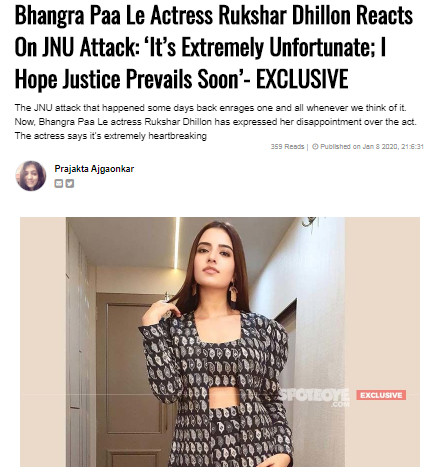Open the main actress photo

pyautogui.click(x=220, y=342)
